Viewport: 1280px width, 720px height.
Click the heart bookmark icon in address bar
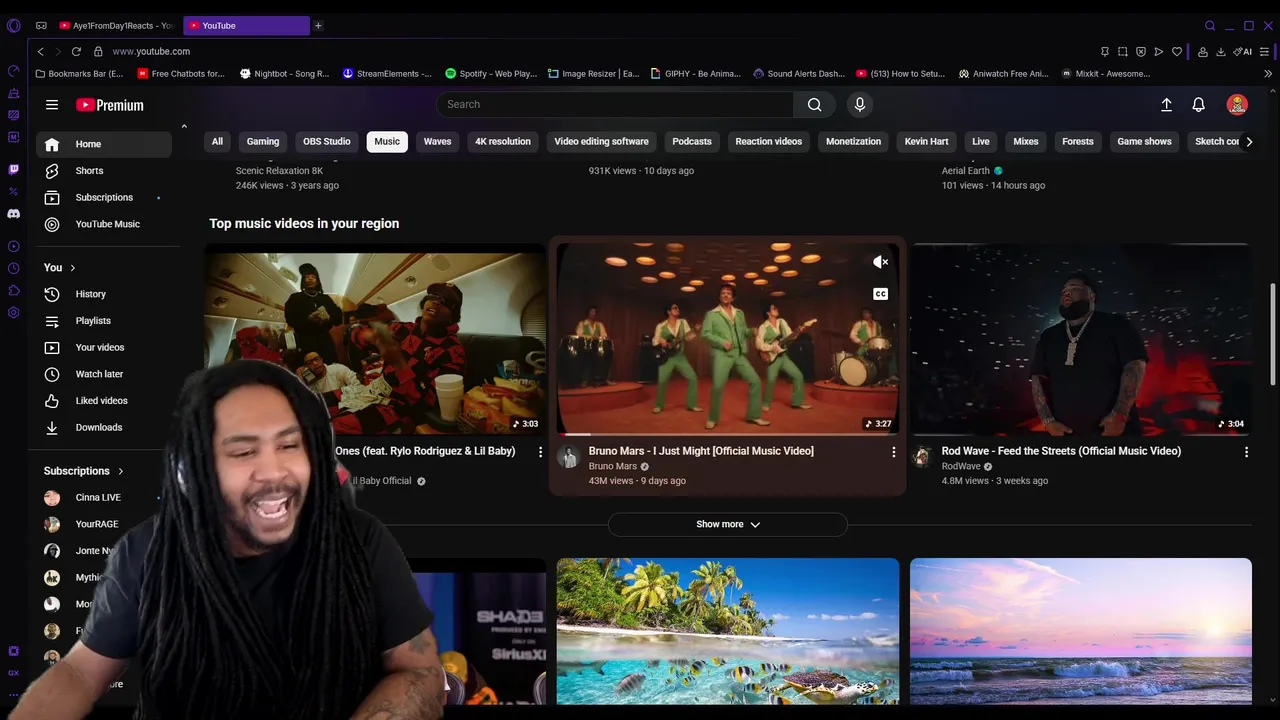coord(1177,51)
